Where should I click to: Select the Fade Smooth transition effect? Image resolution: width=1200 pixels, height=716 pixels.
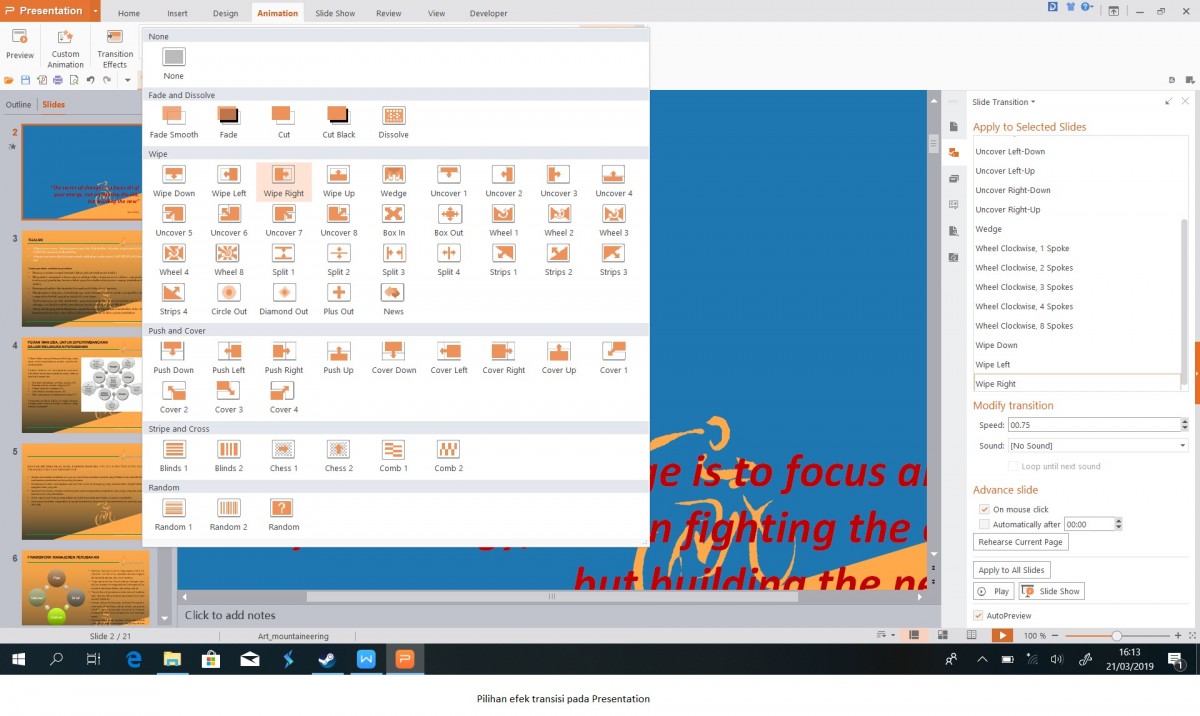coord(173,116)
